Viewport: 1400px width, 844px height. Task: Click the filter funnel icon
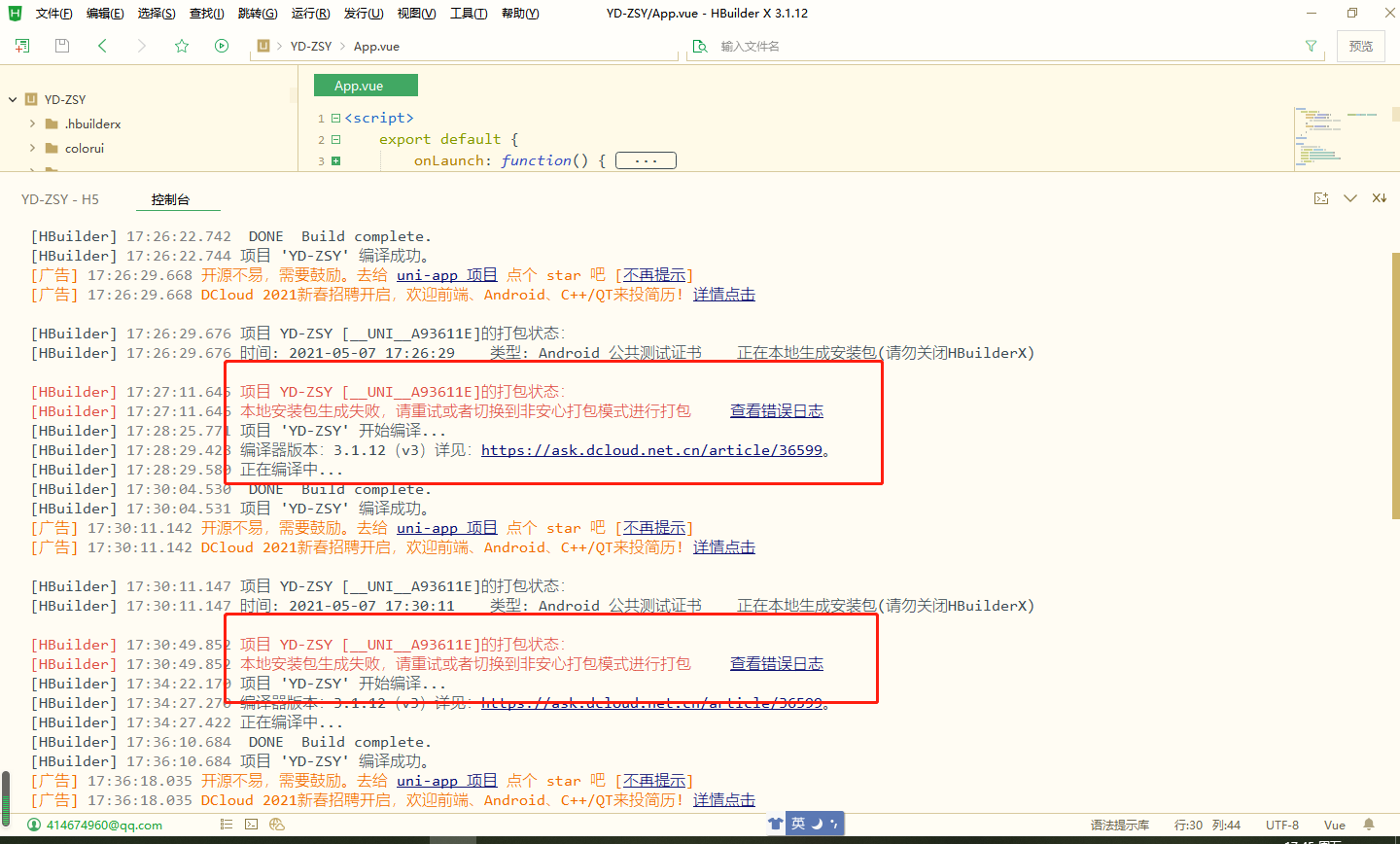1311,46
